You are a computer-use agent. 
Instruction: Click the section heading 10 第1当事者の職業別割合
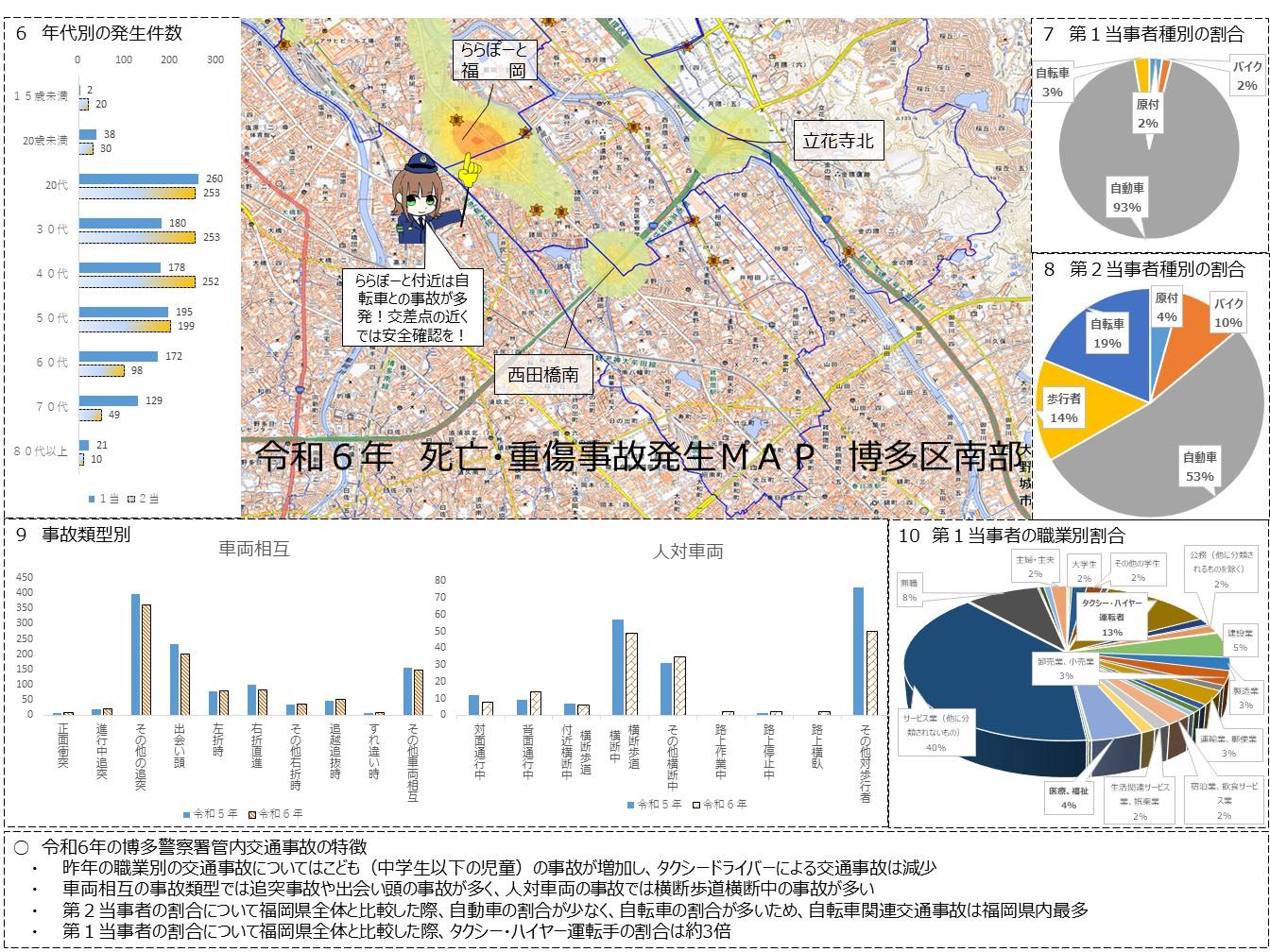coord(1011,535)
